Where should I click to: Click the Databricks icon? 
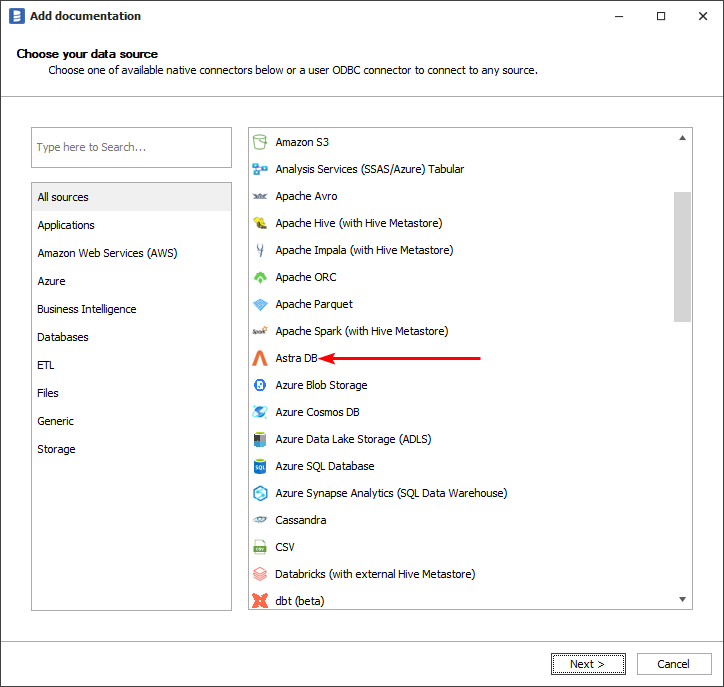tap(260, 574)
